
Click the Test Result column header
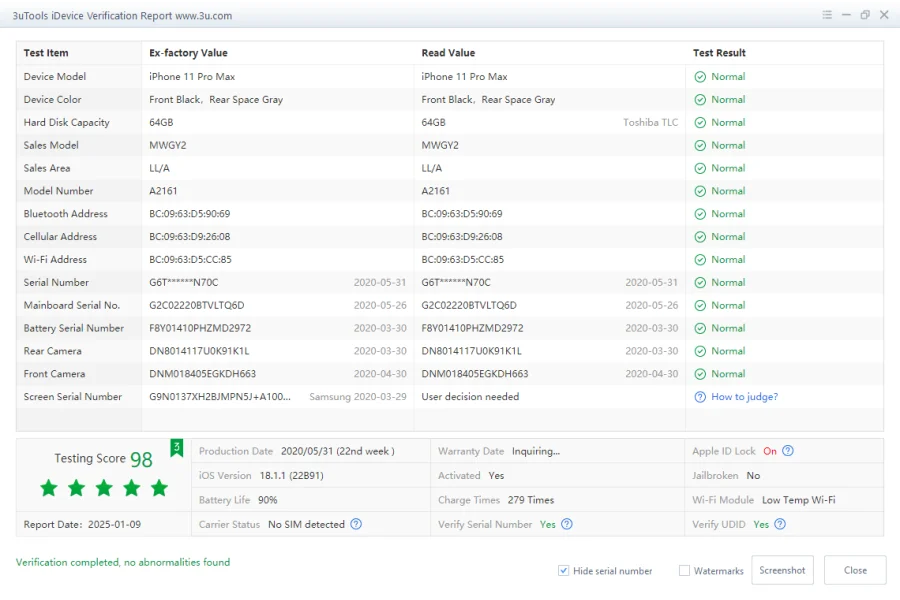pos(719,53)
